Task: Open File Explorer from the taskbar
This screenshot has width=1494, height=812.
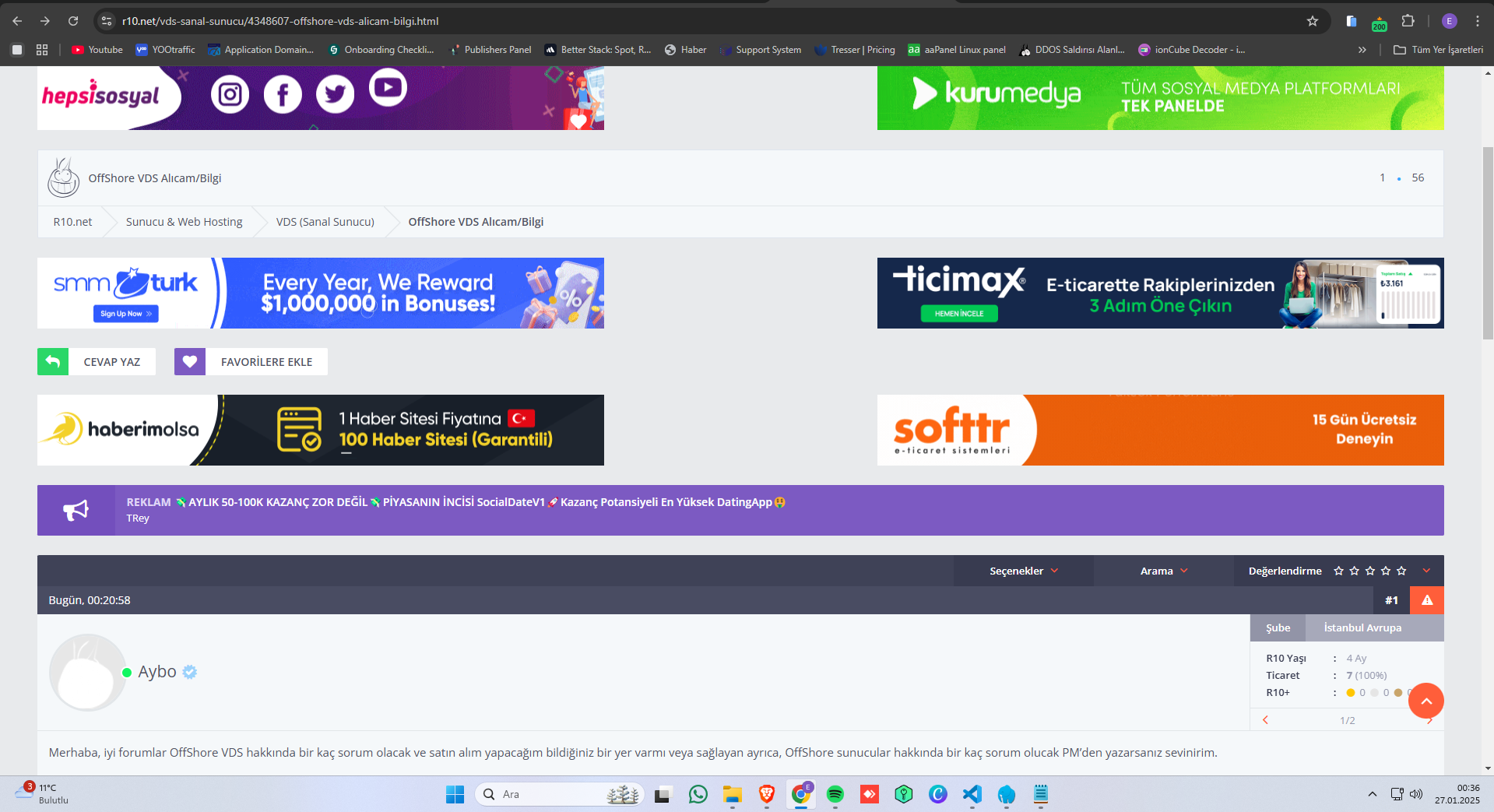Action: tap(733, 794)
